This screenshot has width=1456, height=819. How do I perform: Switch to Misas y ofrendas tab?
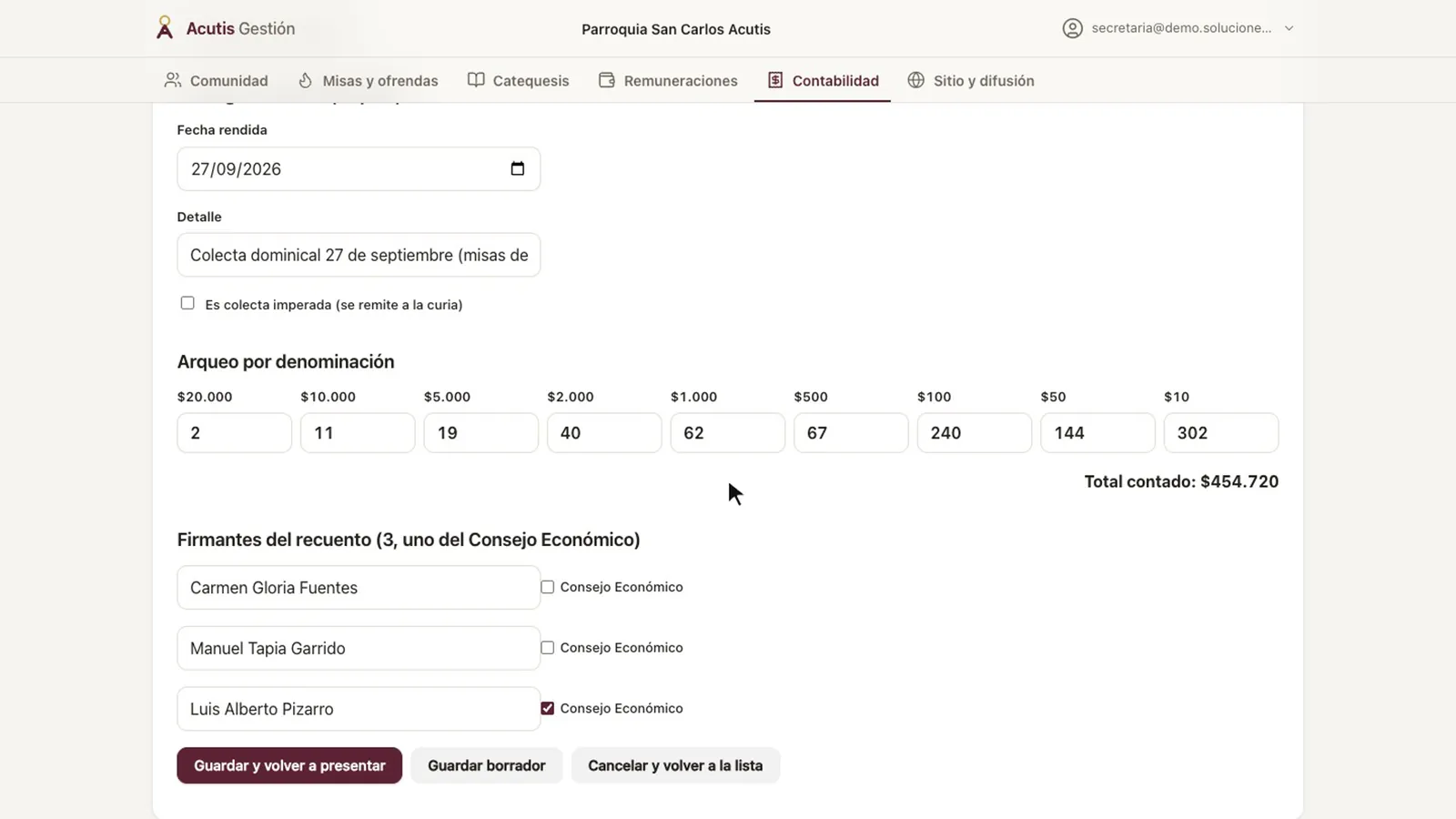pyautogui.click(x=369, y=80)
